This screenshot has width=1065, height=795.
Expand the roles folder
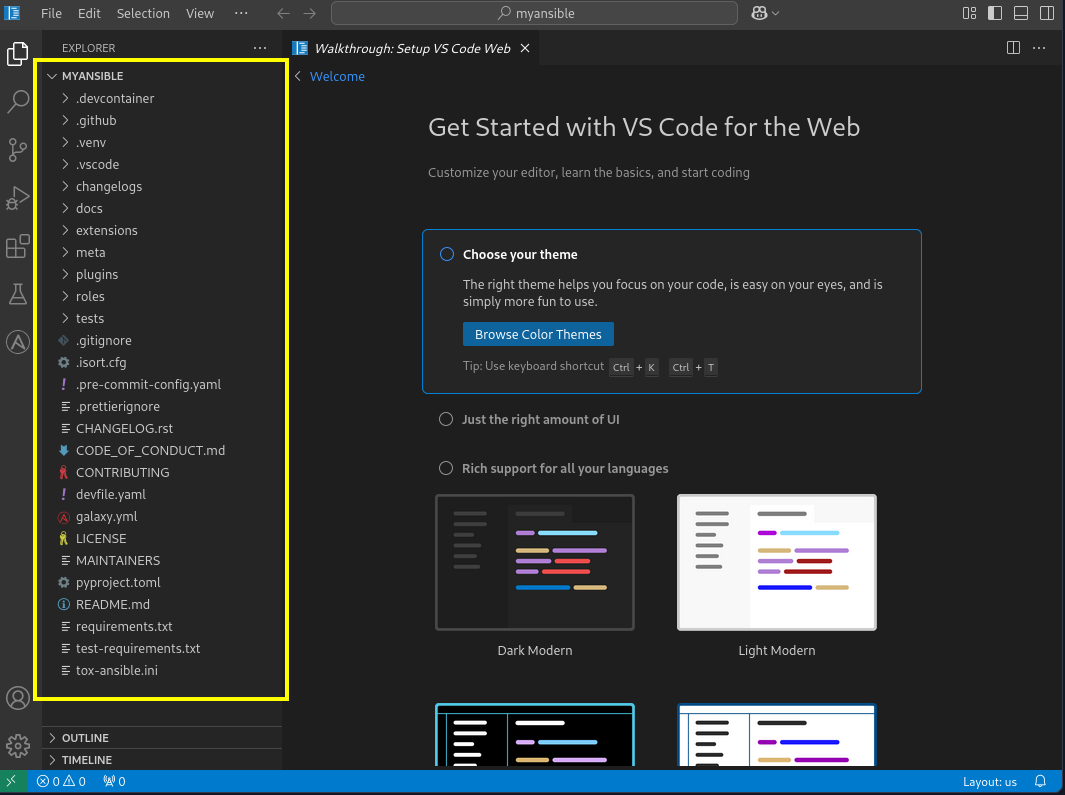(163, 296)
